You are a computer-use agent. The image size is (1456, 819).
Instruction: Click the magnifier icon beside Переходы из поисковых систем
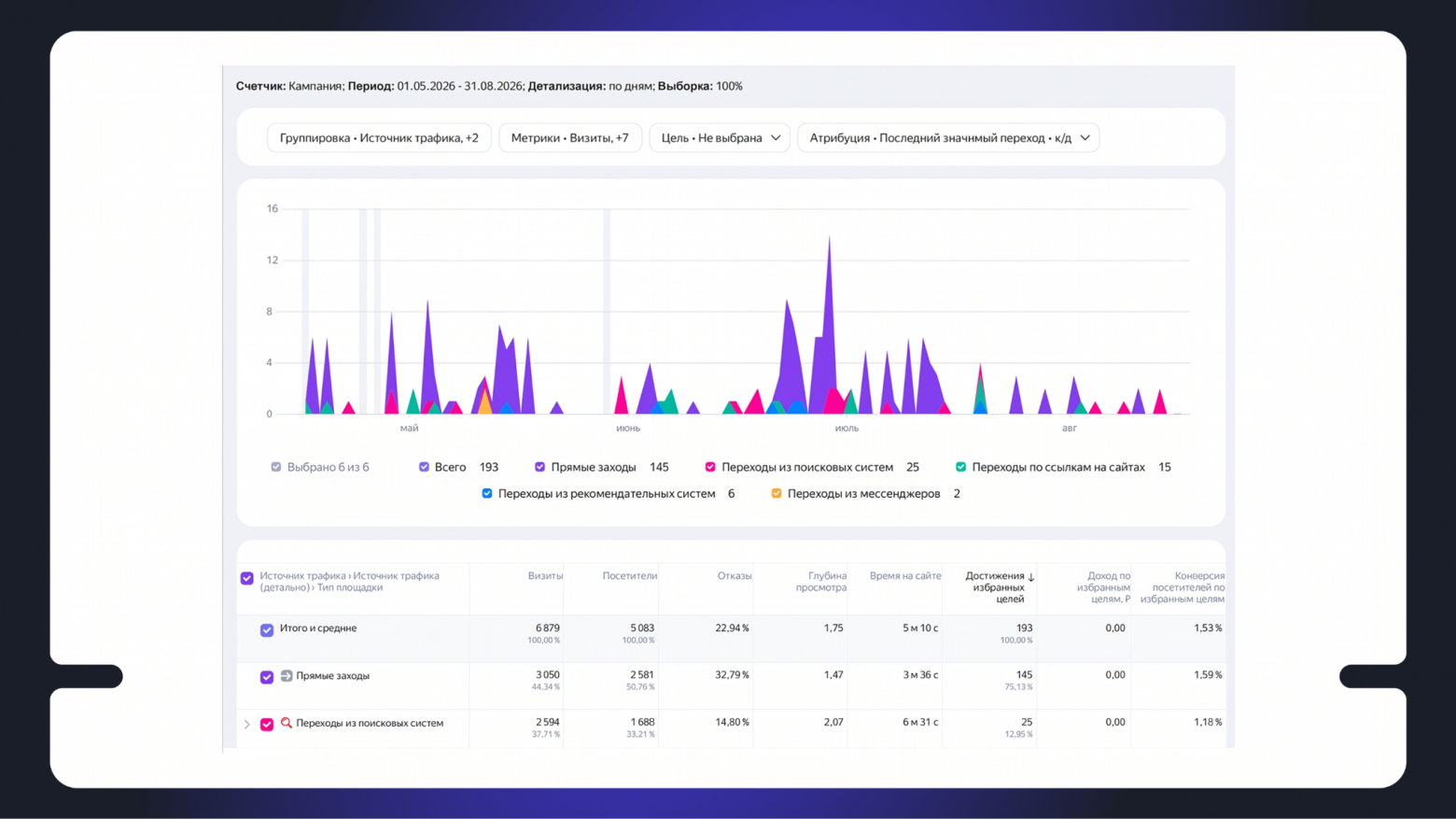pos(287,723)
